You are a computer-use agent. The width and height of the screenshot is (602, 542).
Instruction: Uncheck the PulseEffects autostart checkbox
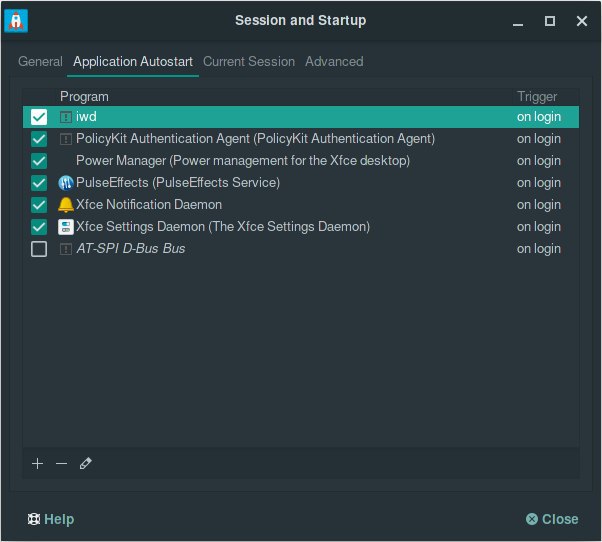[x=39, y=183]
